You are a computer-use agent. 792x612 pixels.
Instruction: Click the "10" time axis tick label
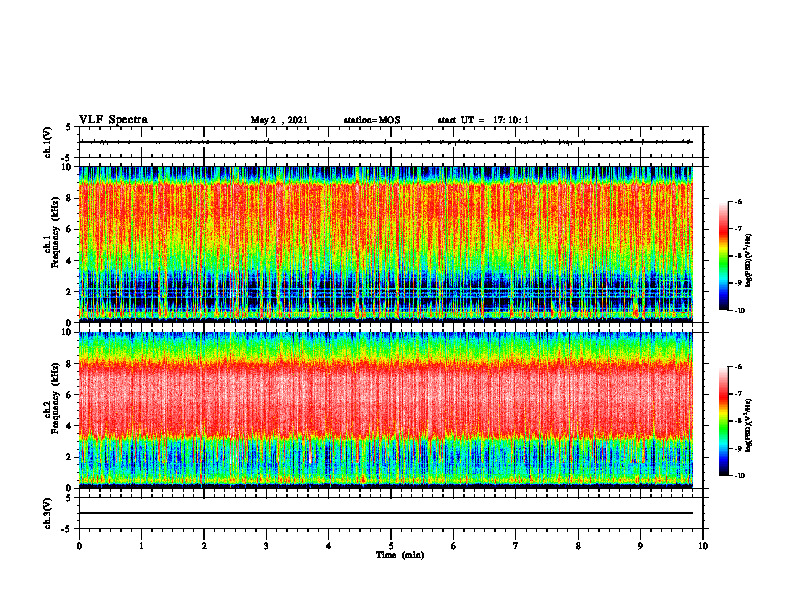(x=703, y=546)
